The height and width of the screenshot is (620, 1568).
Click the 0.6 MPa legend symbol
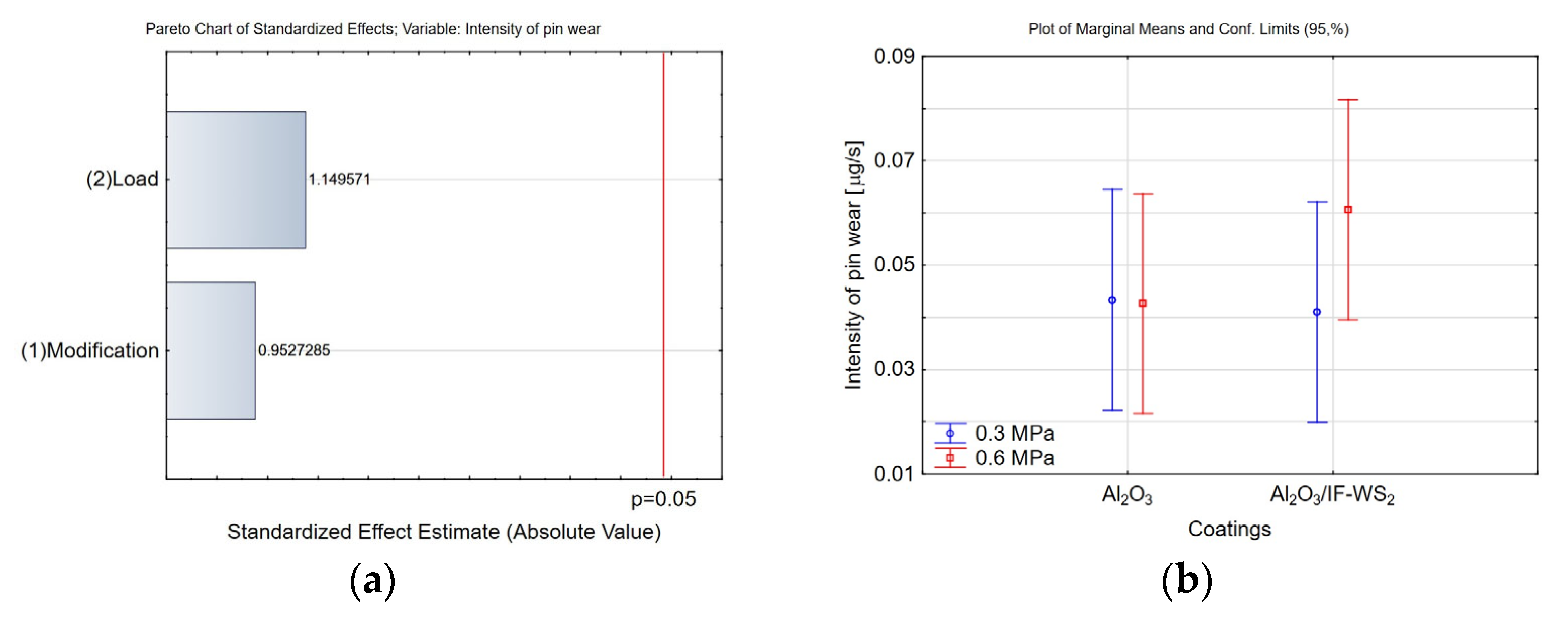950,457
